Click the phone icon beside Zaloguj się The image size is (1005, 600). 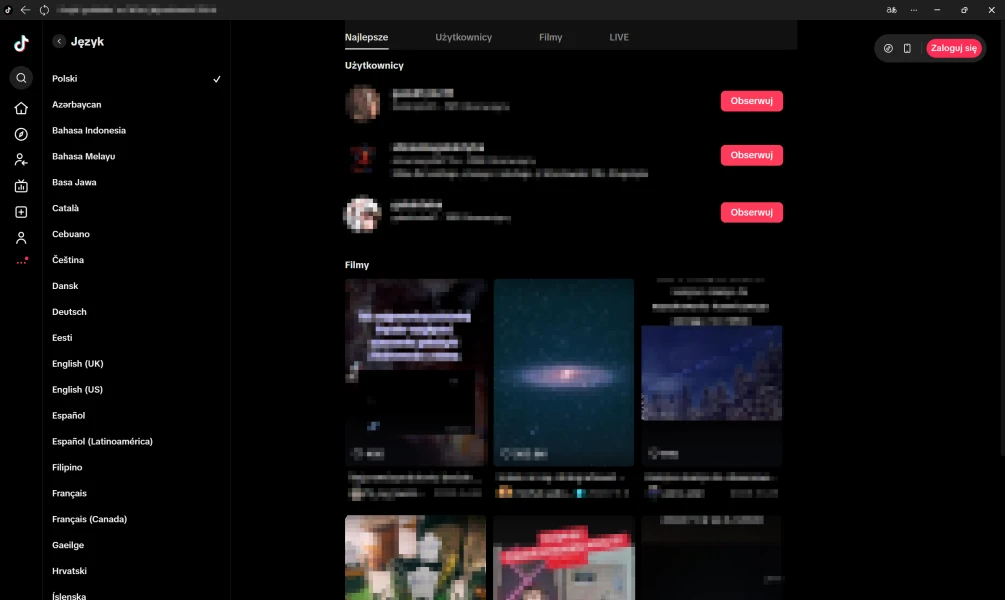click(907, 48)
